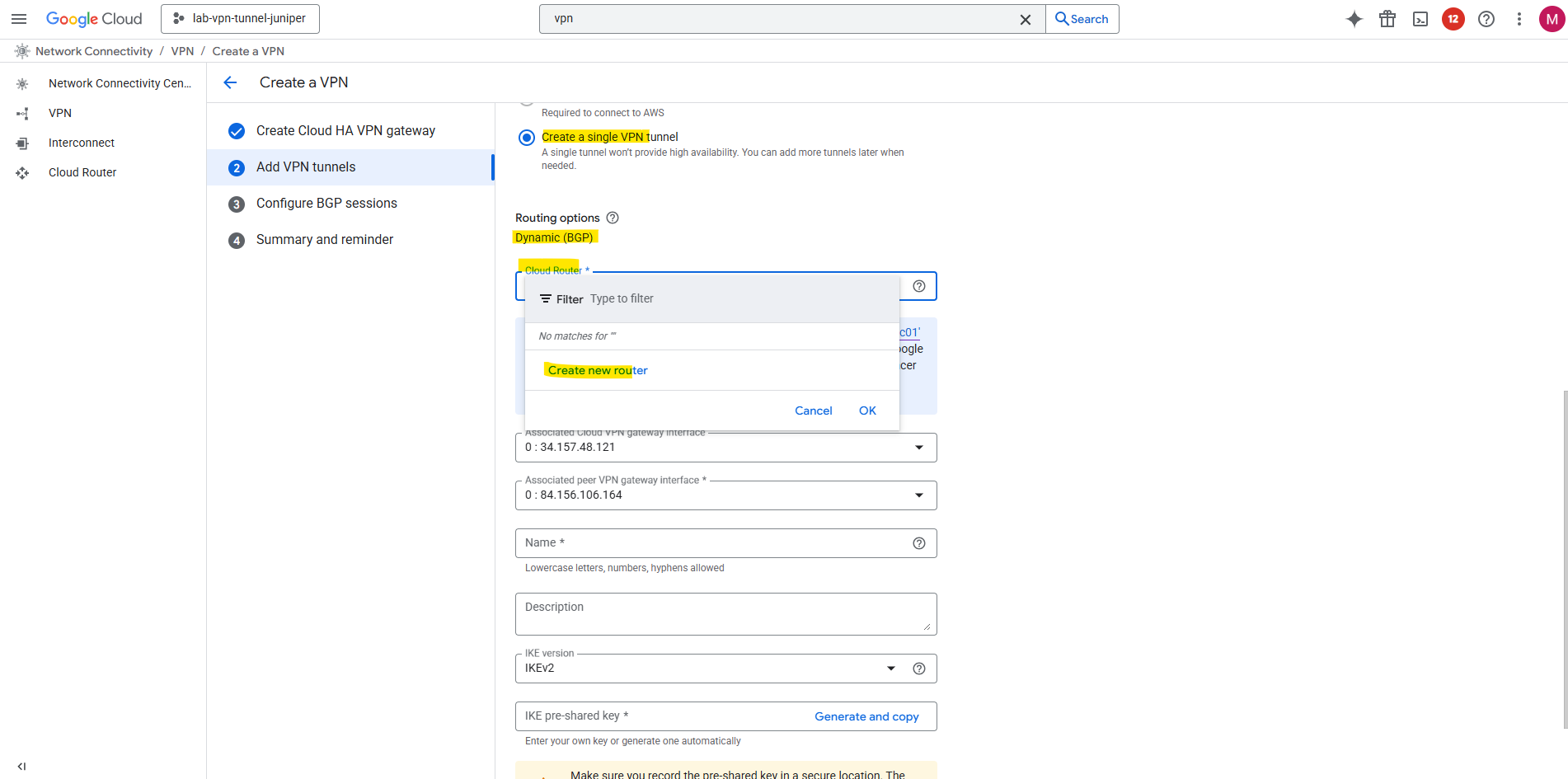
Task: Expand Associated Cloud VPN gateway interface dropdown
Action: (726, 448)
